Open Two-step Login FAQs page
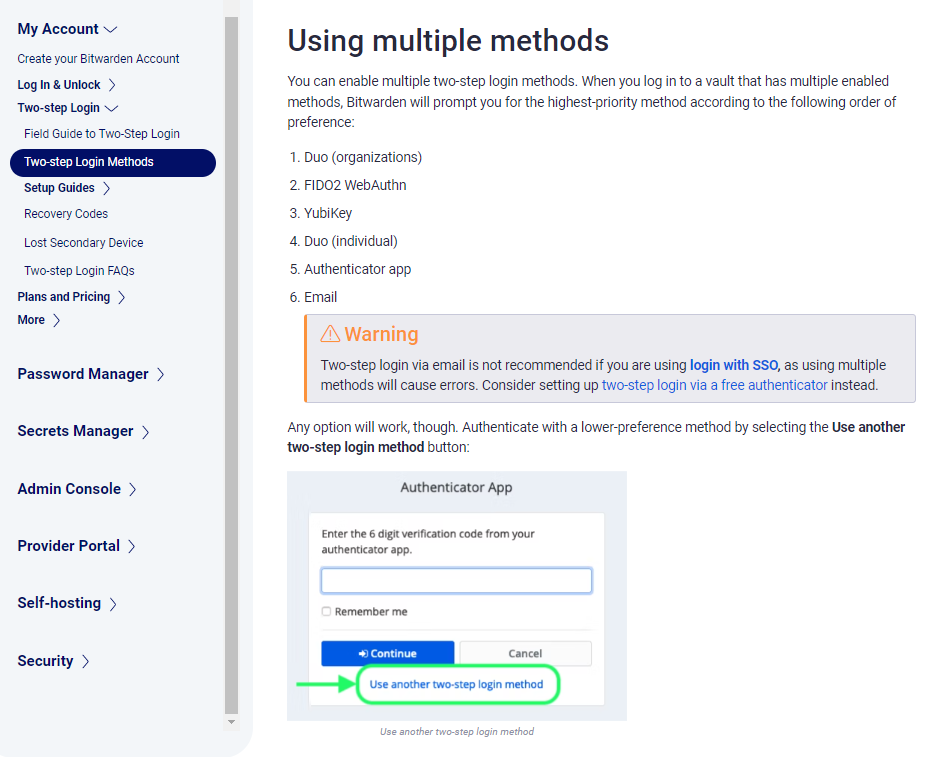Viewport: 950px width, 757px height. click(79, 271)
